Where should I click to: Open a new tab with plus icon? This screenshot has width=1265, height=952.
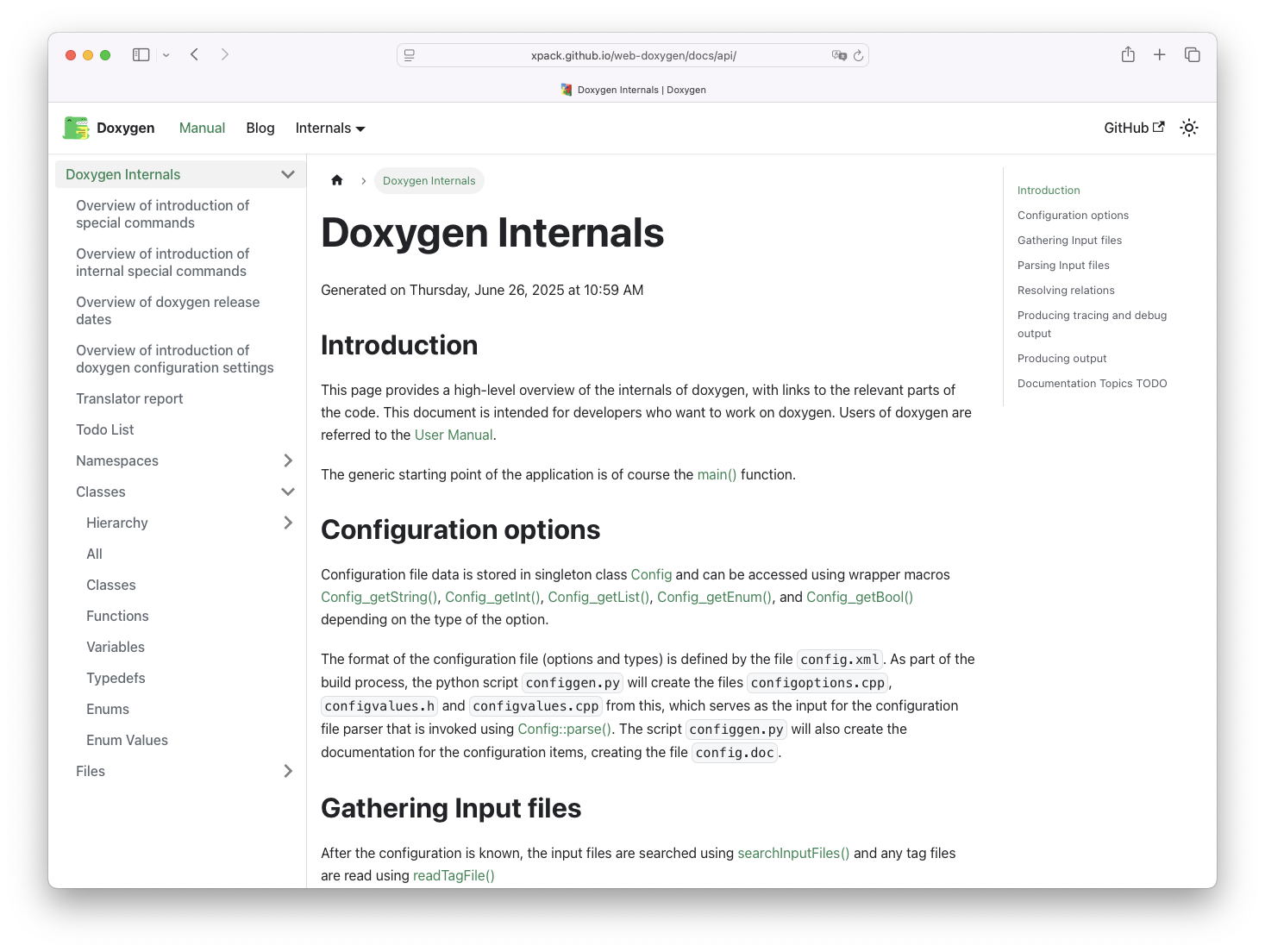coord(1160,54)
